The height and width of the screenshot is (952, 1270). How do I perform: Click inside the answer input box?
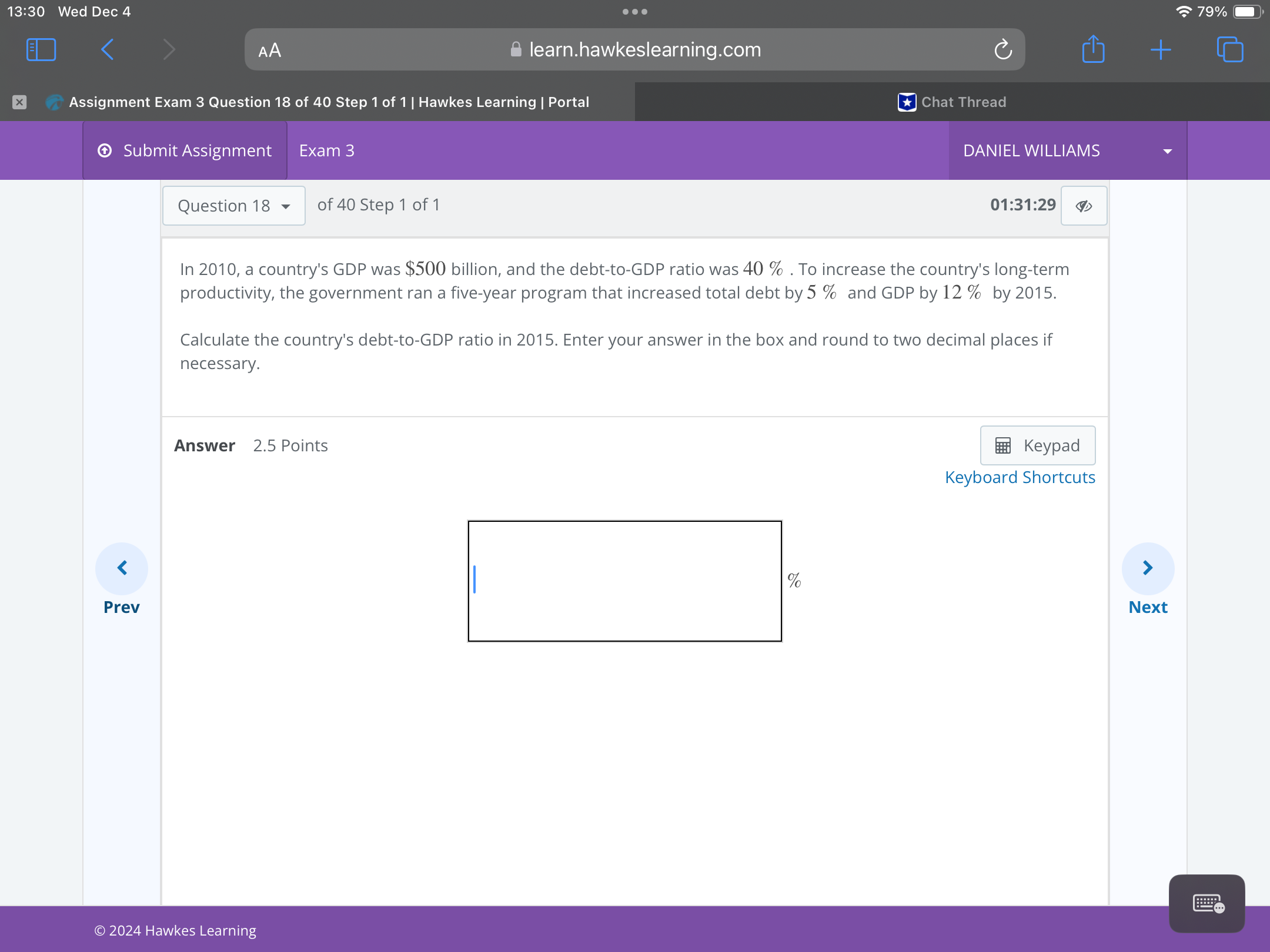[624, 581]
